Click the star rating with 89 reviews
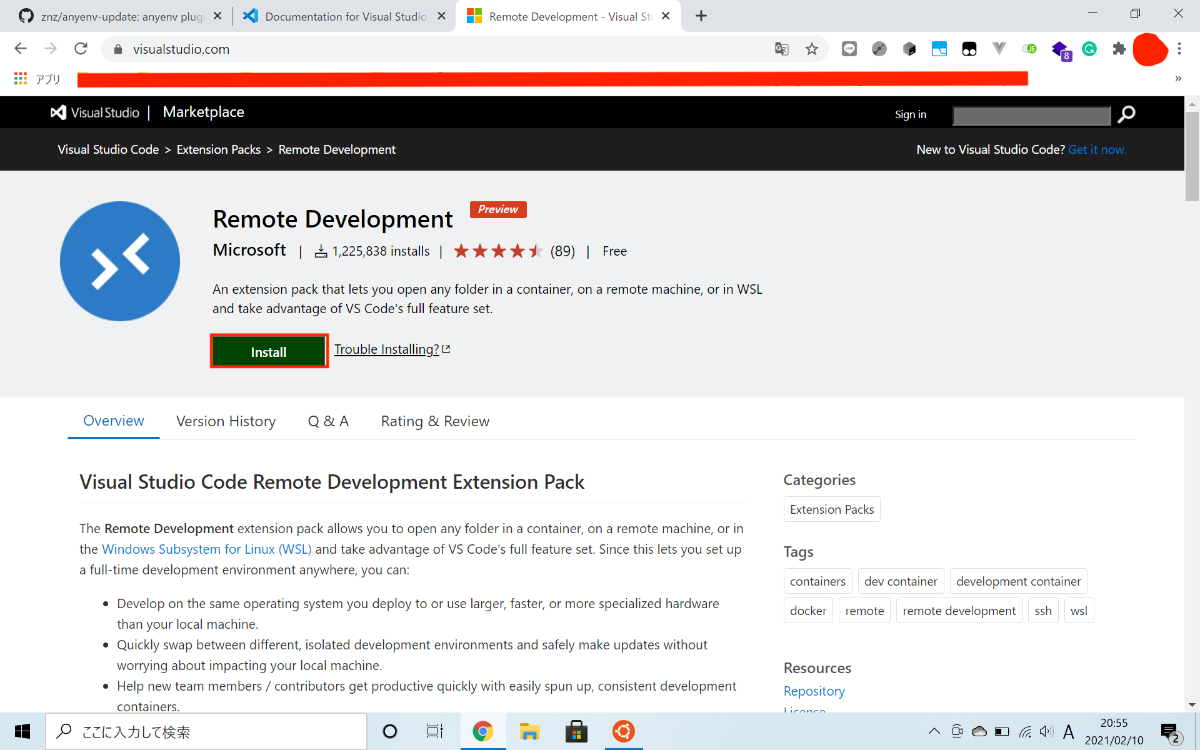The image size is (1200, 750). tap(514, 251)
